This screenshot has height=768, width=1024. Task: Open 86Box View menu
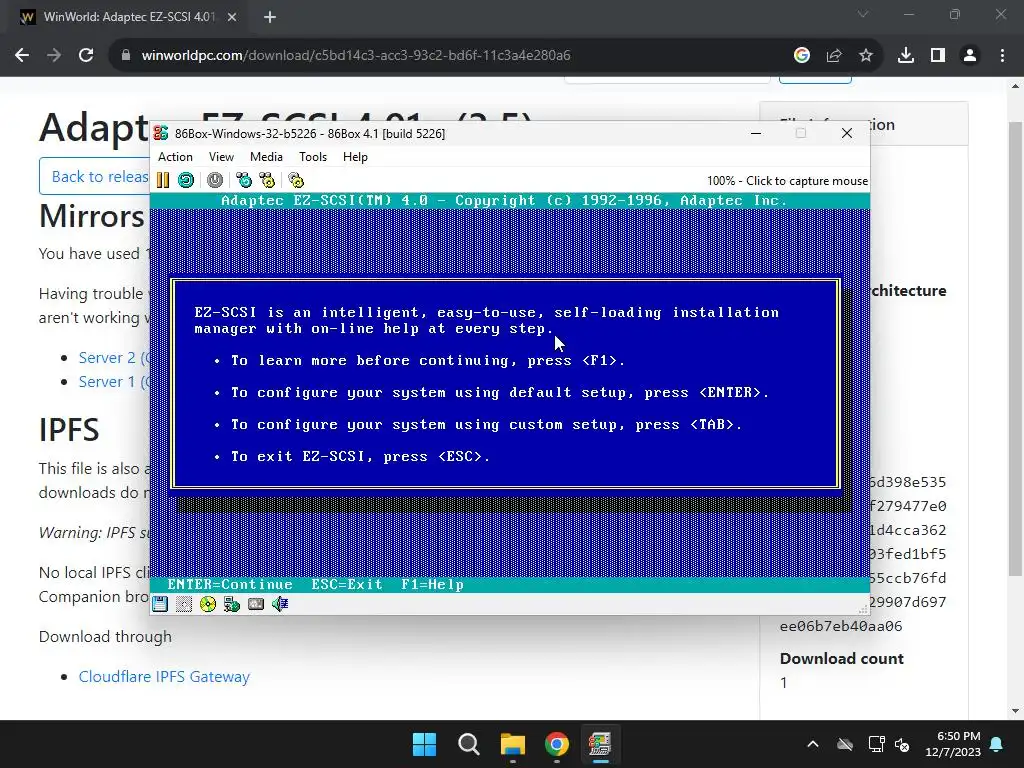(221, 157)
